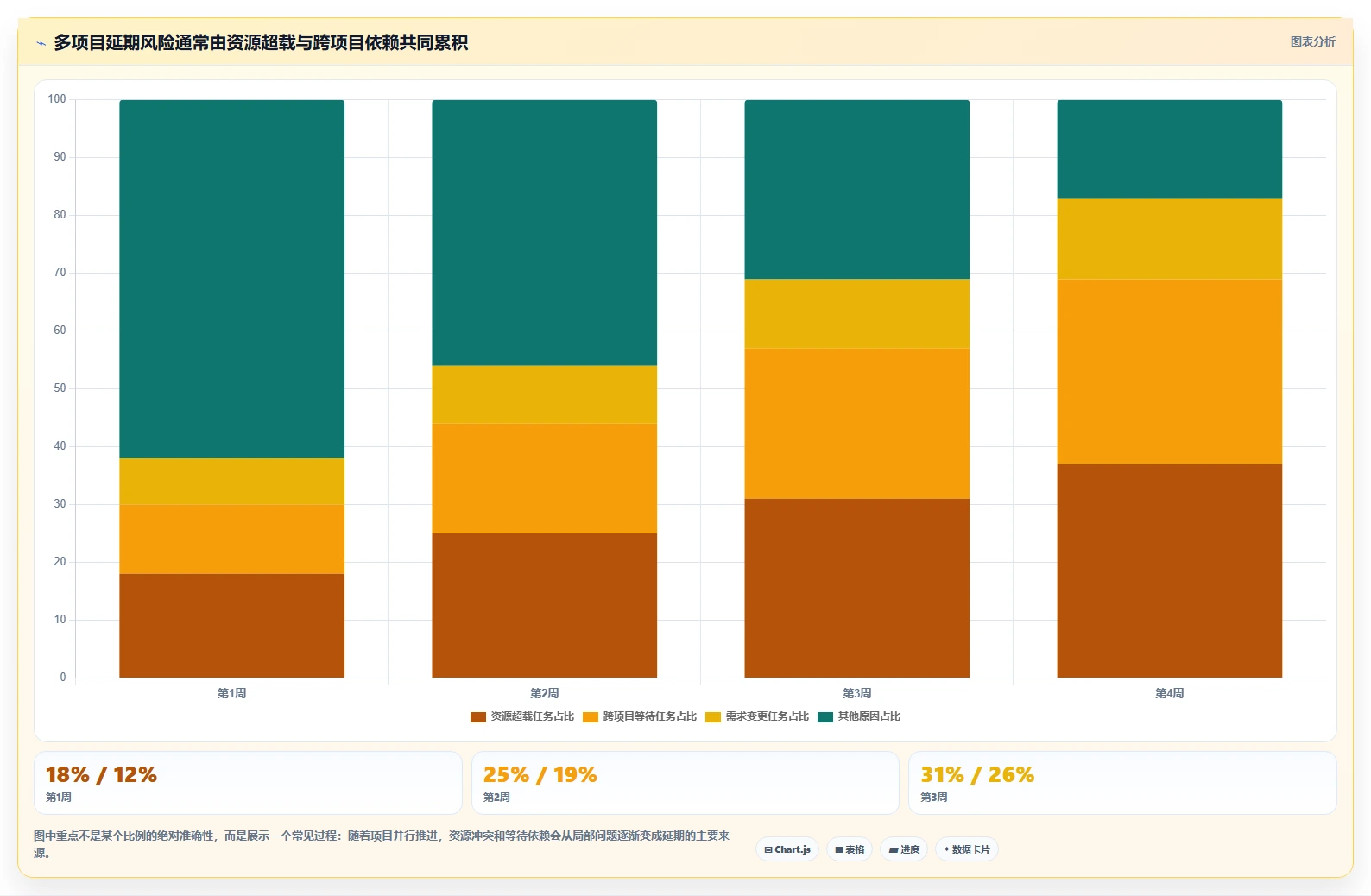Click the small icon before the card title
Image resolution: width=1371 pixels, height=896 pixels.
[41, 43]
